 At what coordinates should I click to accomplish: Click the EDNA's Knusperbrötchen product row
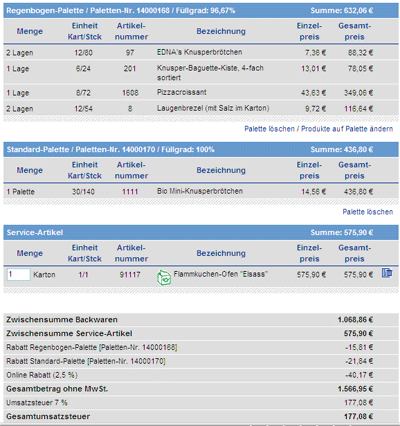201,52
